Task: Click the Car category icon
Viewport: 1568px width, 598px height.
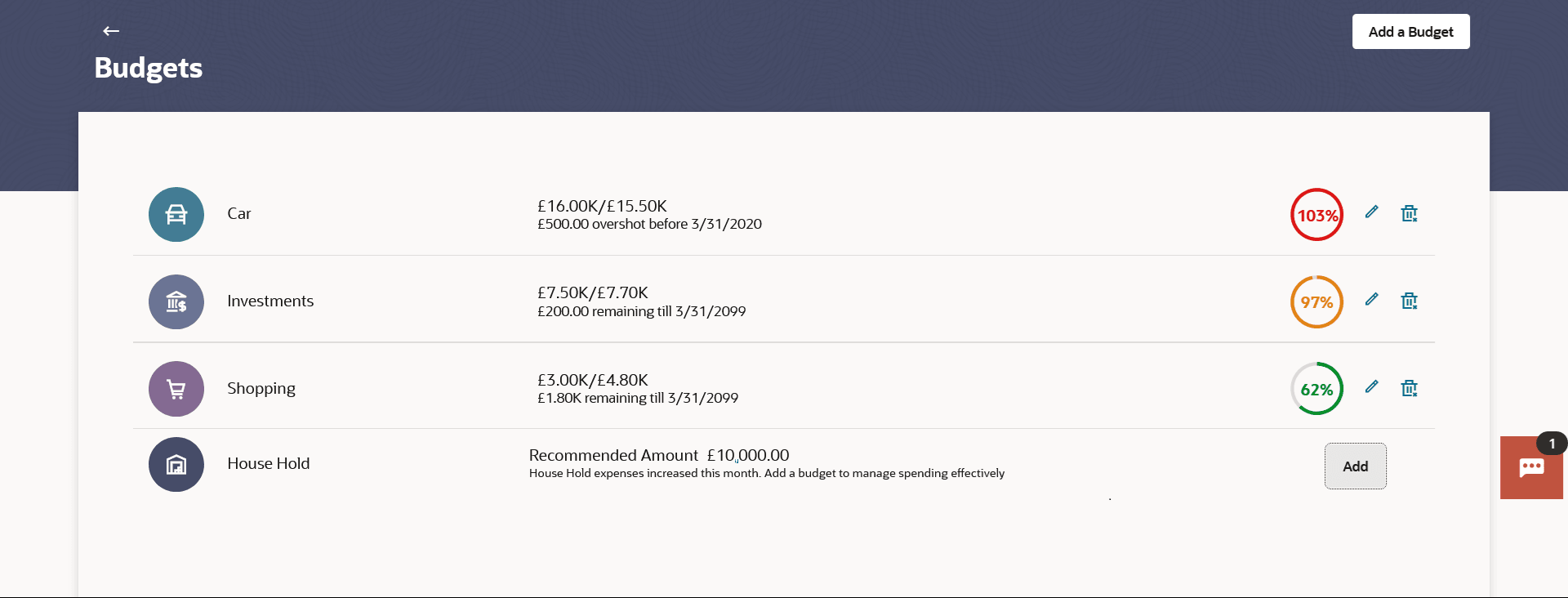Action: tap(176, 215)
